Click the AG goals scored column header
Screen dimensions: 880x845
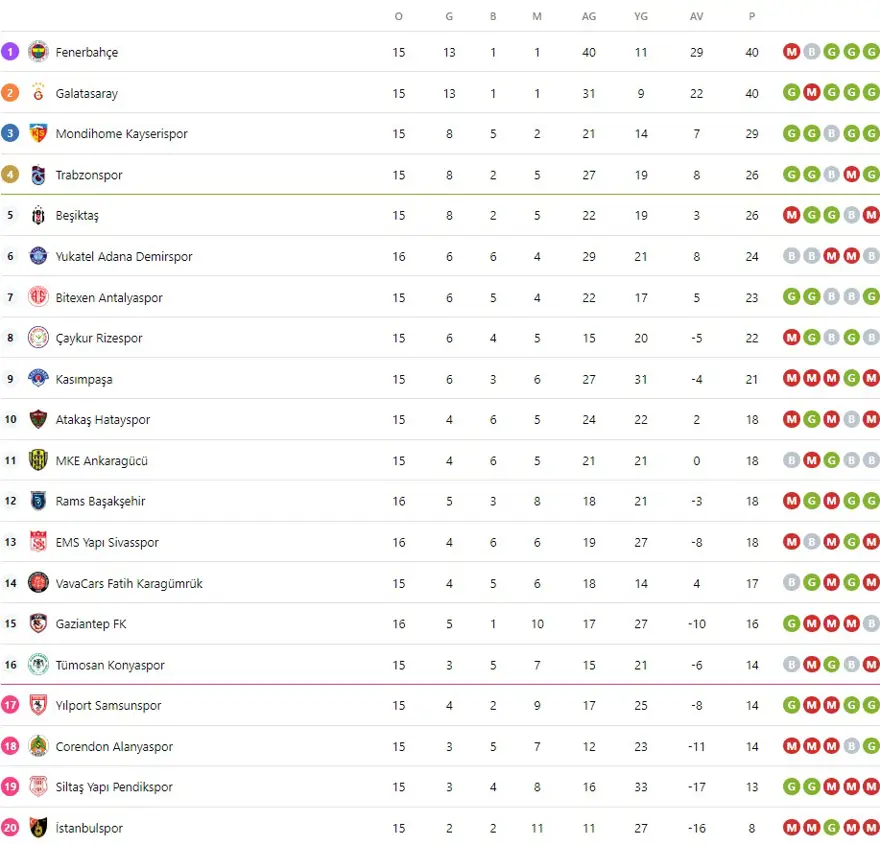tap(589, 16)
